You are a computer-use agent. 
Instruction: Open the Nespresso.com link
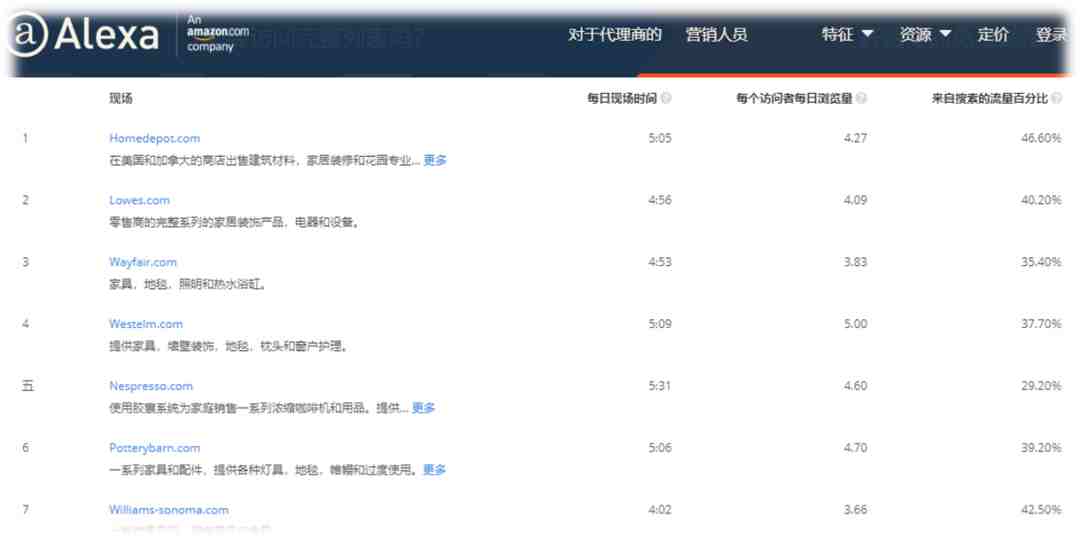[x=151, y=385]
